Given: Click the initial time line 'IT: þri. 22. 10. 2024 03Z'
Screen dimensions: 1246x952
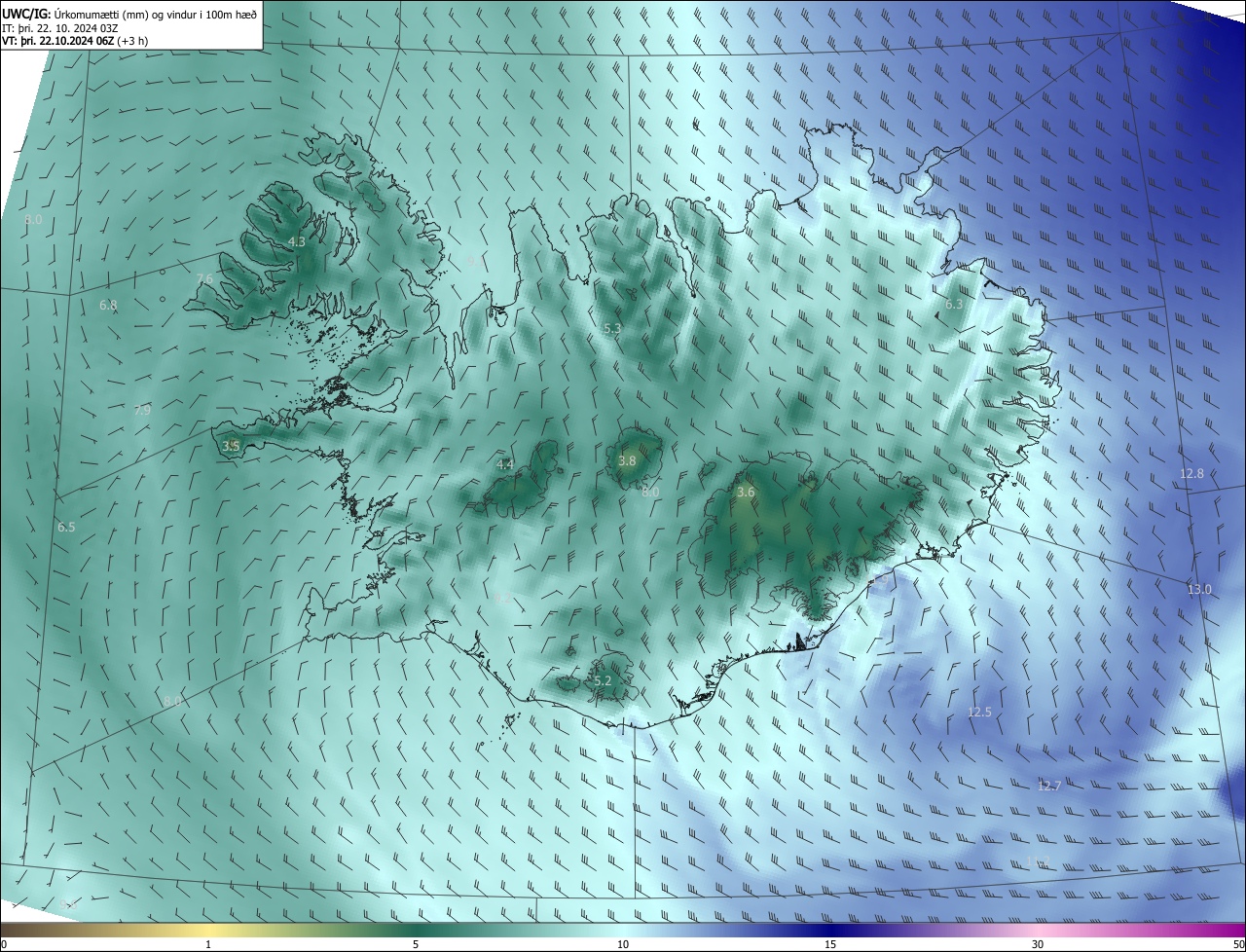Looking at the screenshot, I should pos(59,28).
